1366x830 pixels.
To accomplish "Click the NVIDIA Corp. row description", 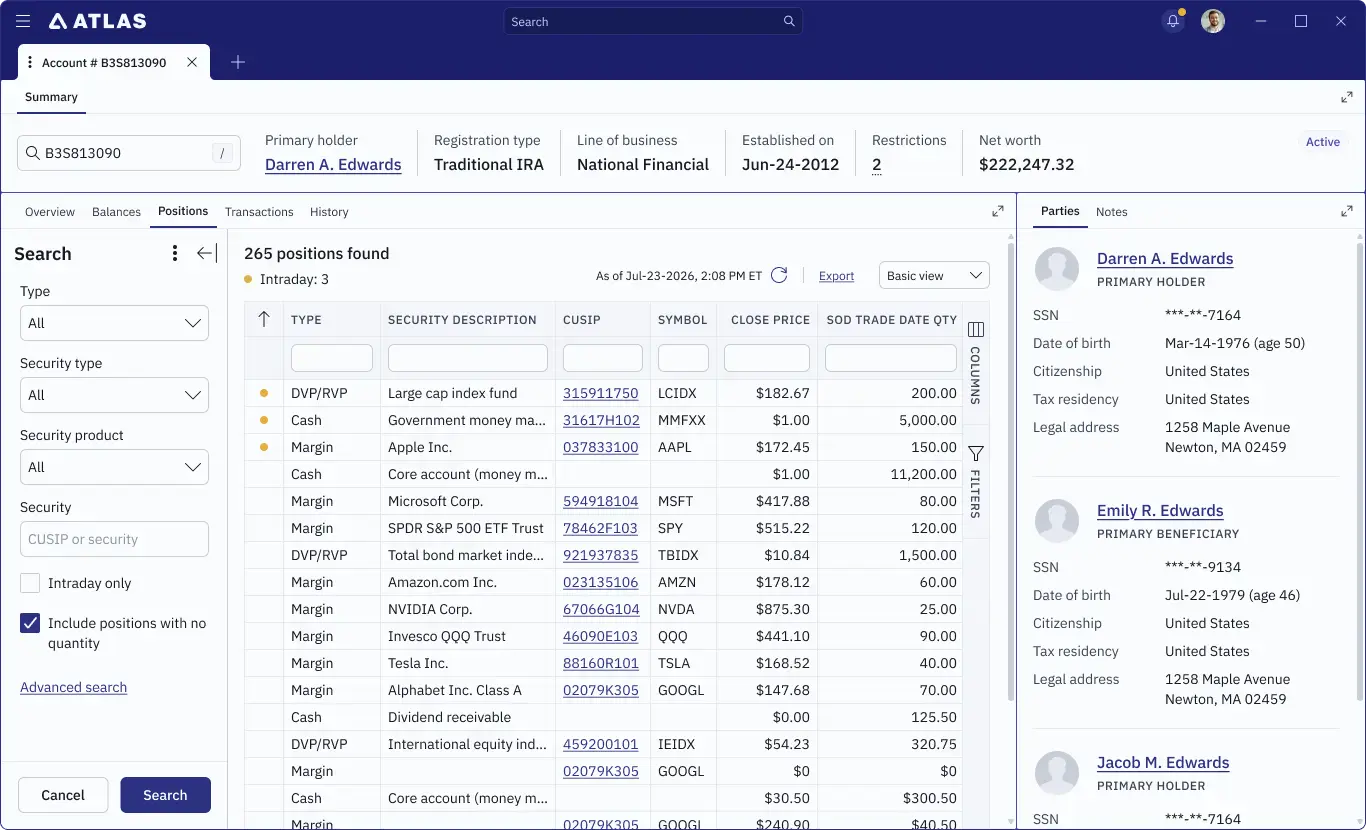I will coord(430,609).
